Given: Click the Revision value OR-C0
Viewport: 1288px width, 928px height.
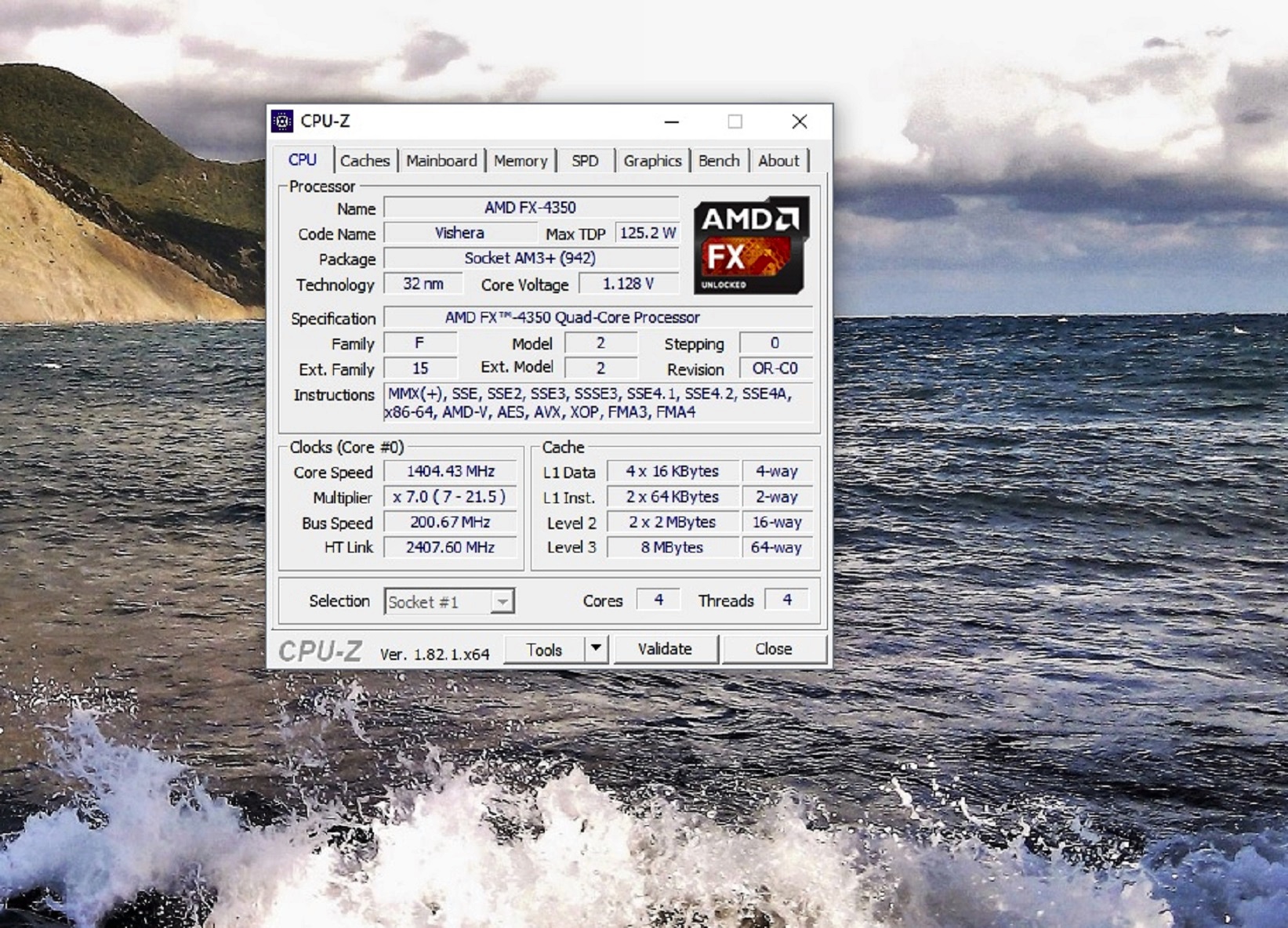Looking at the screenshot, I should (775, 368).
